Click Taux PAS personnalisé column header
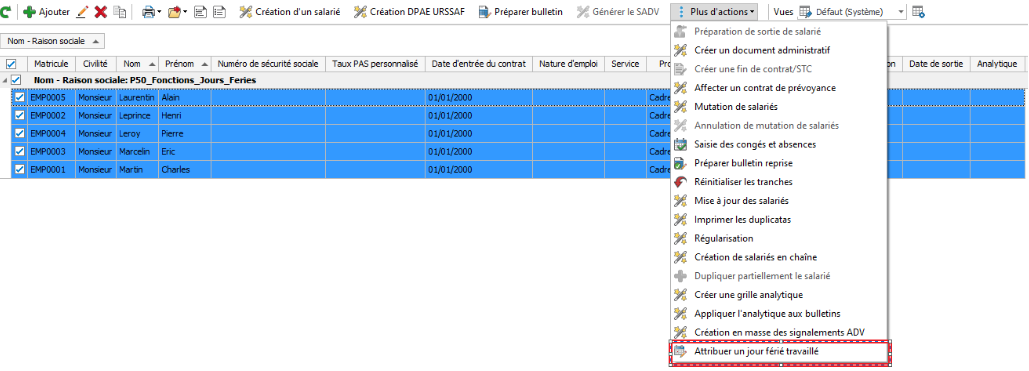1029x371 pixels. click(x=375, y=64)
